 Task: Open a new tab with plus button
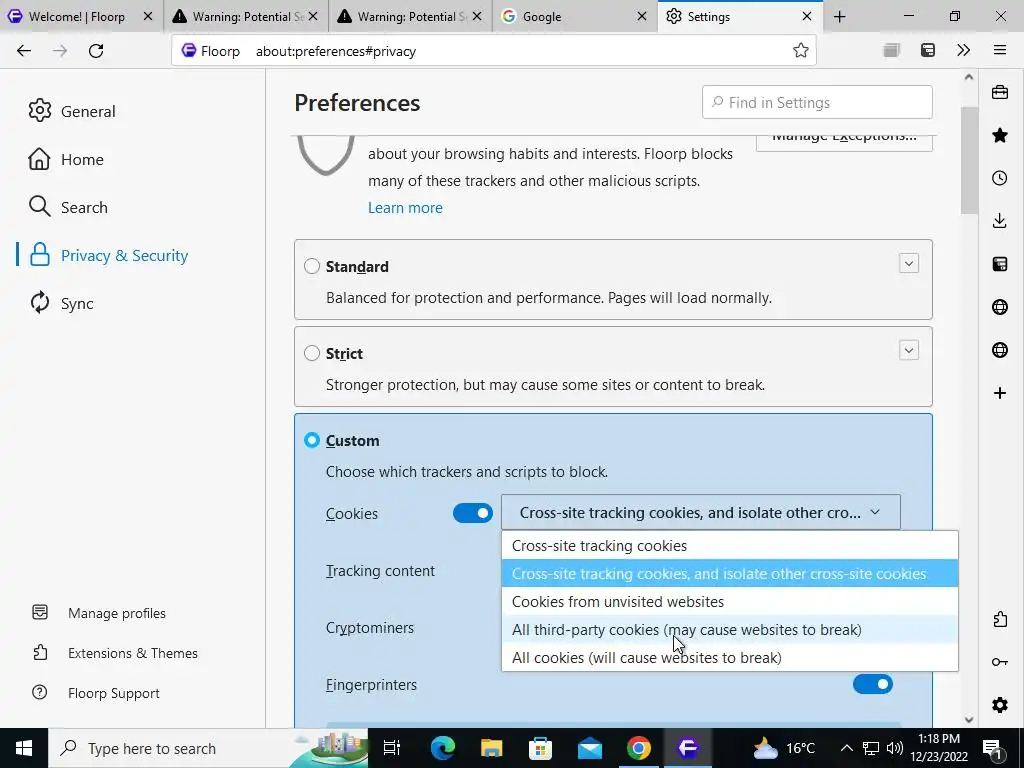(840, 17)
